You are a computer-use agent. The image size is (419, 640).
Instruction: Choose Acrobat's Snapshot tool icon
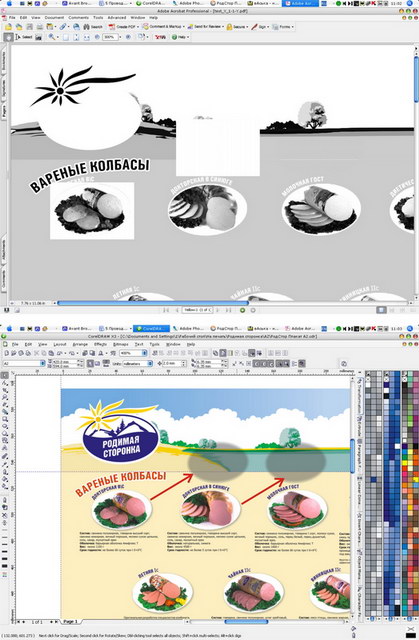38,37
